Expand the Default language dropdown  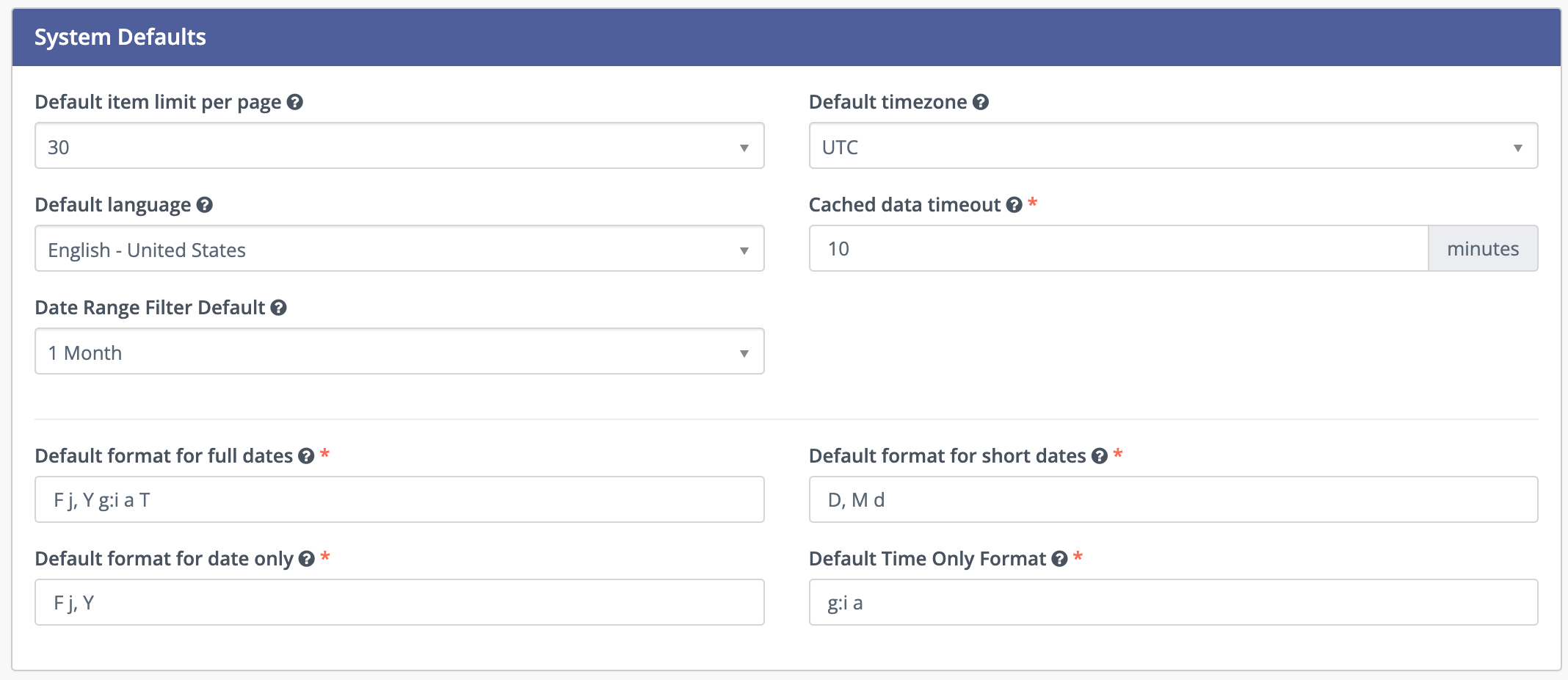(x=399, y=249)
